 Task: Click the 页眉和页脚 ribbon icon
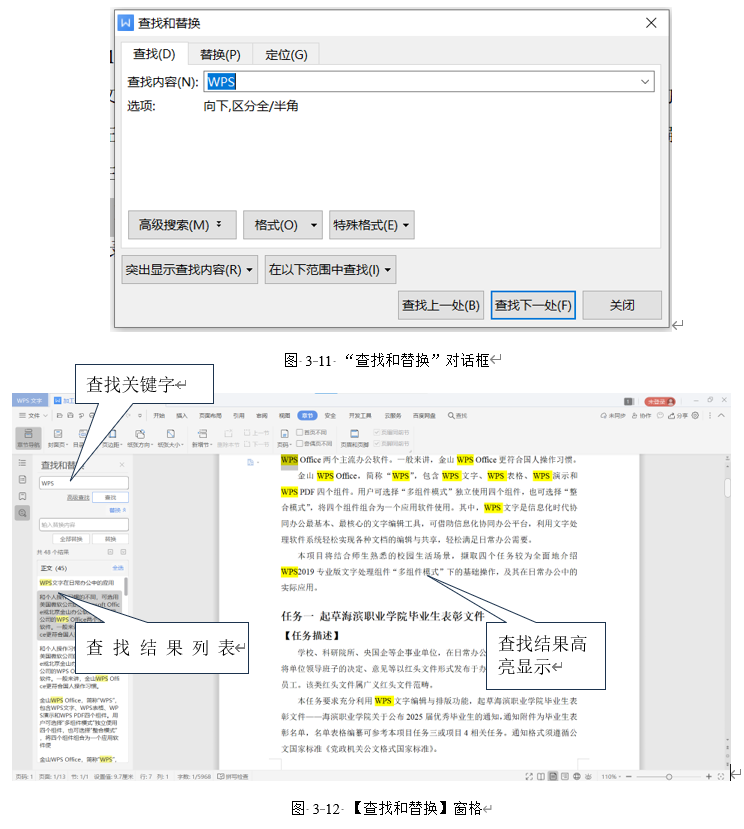pos(354,438)
